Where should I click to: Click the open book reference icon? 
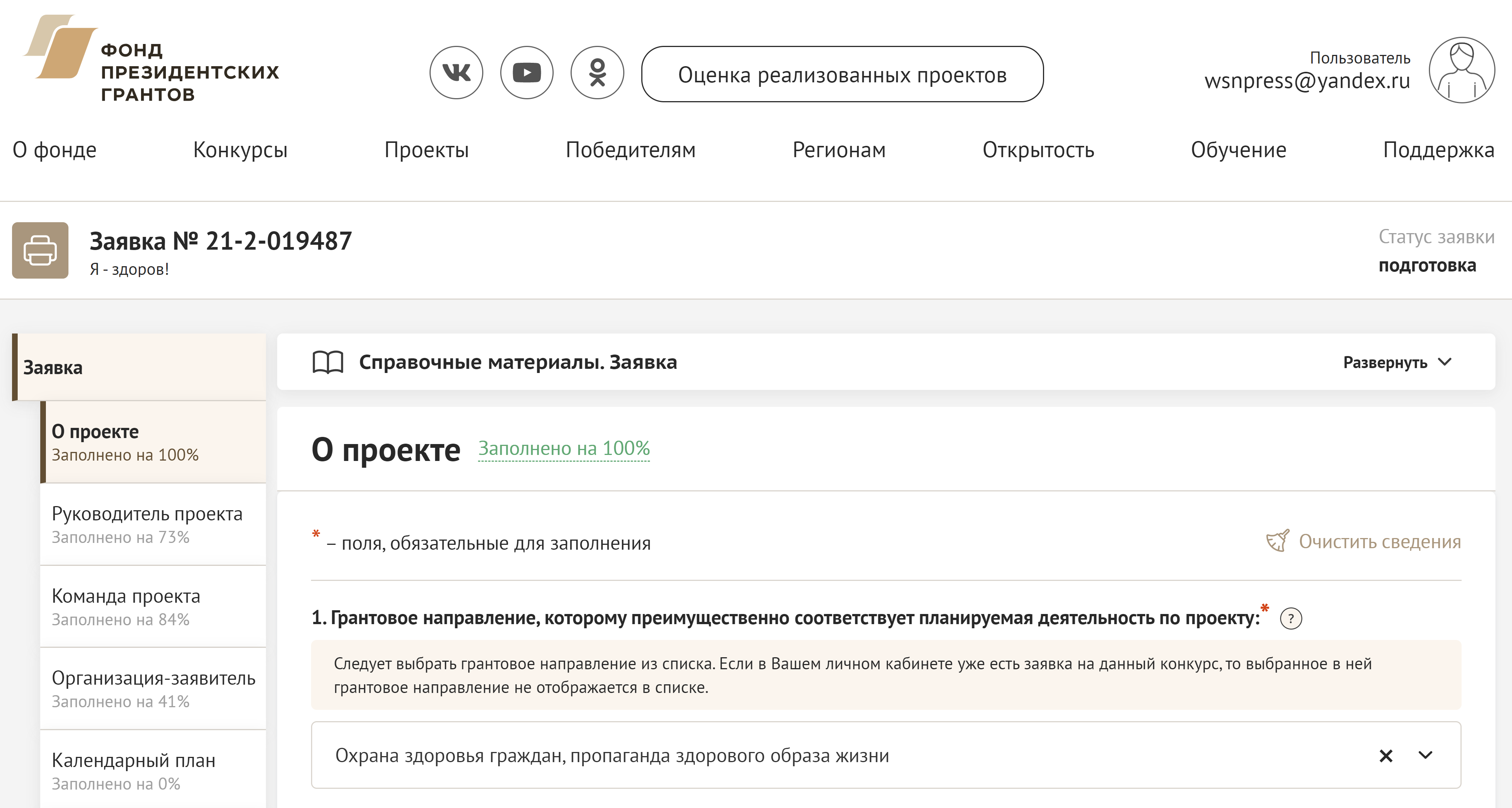coord(328,362)
